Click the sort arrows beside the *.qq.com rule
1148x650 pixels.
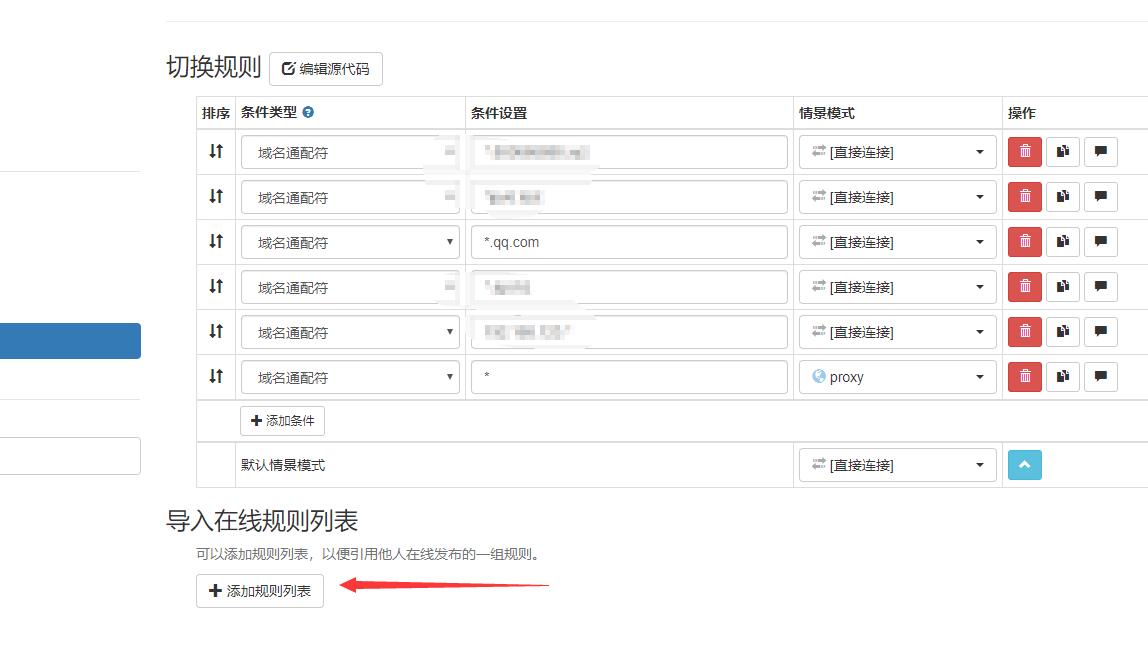[216, 241]
